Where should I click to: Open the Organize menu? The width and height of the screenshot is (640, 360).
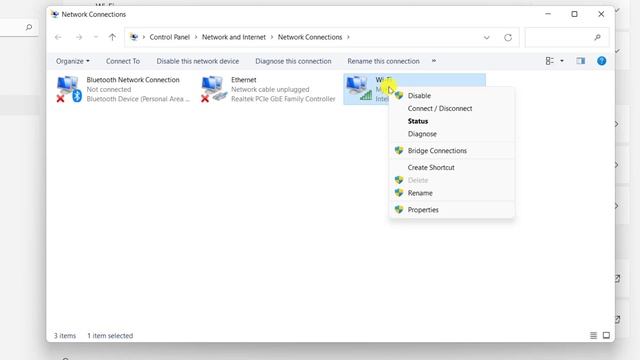[73, 61]
